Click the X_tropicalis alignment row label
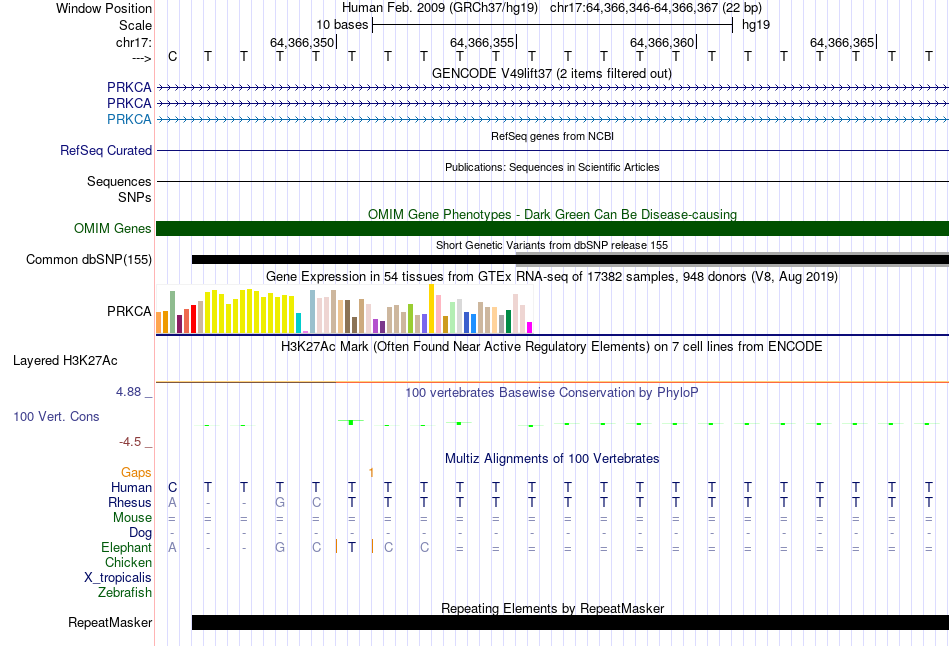This screenshot has width=950, height=646. [x=118, y=578]
